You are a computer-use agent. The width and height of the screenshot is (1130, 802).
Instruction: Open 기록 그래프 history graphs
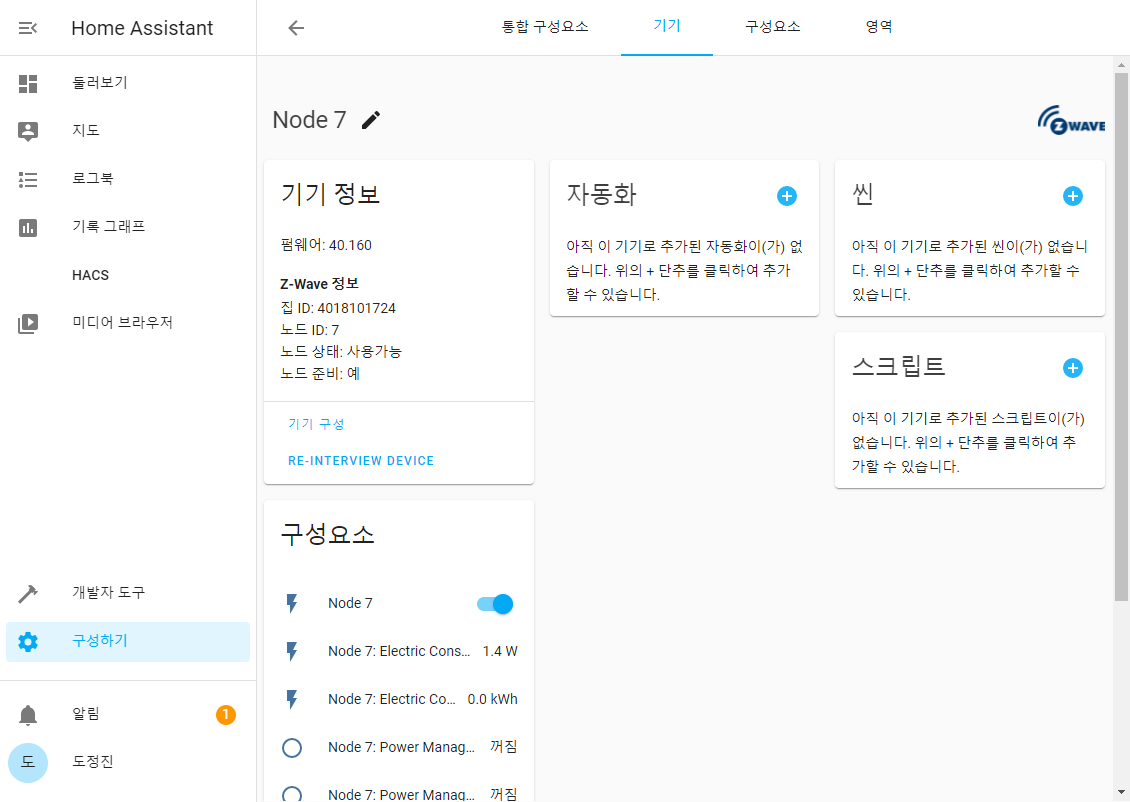(128, 227)
